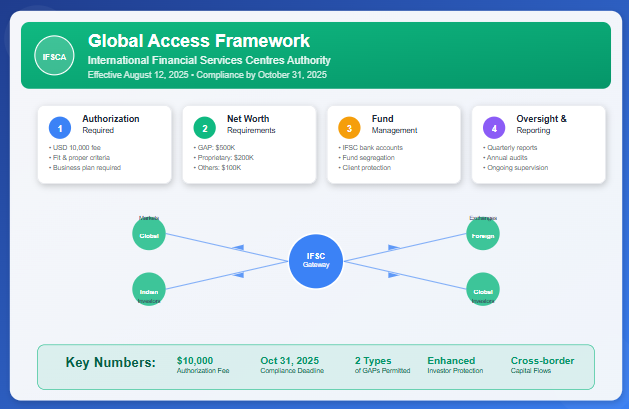Image resolution: width=629 pixels, height=409 pixels.
Task: Select the Global Markets node
Action: tap(149, 233)
